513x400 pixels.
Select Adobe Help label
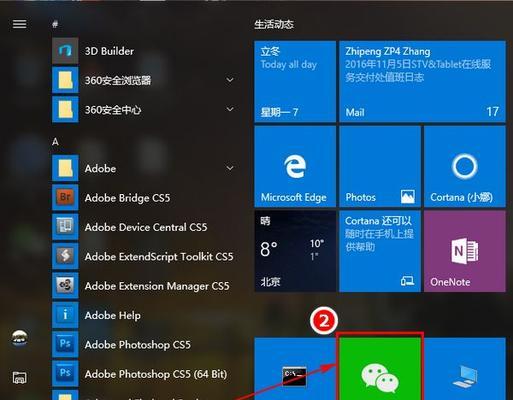[113, 315]
